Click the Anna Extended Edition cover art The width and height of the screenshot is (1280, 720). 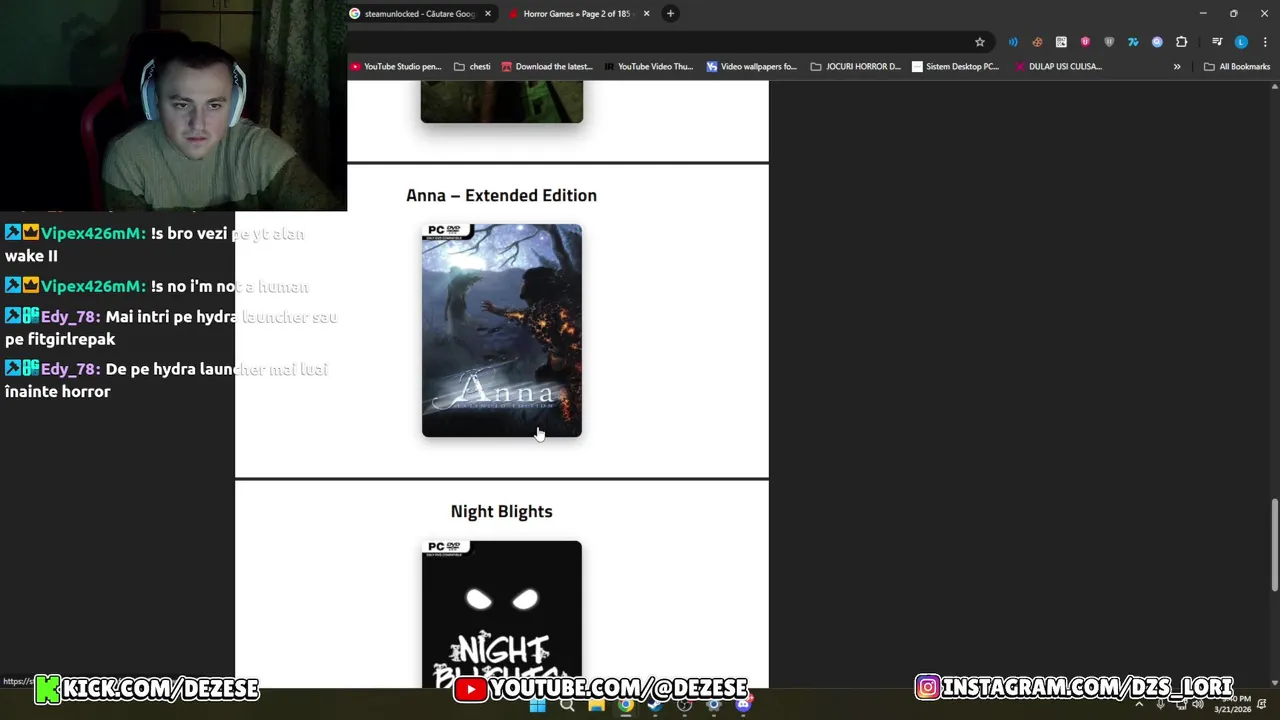click(x=501, y=331)
